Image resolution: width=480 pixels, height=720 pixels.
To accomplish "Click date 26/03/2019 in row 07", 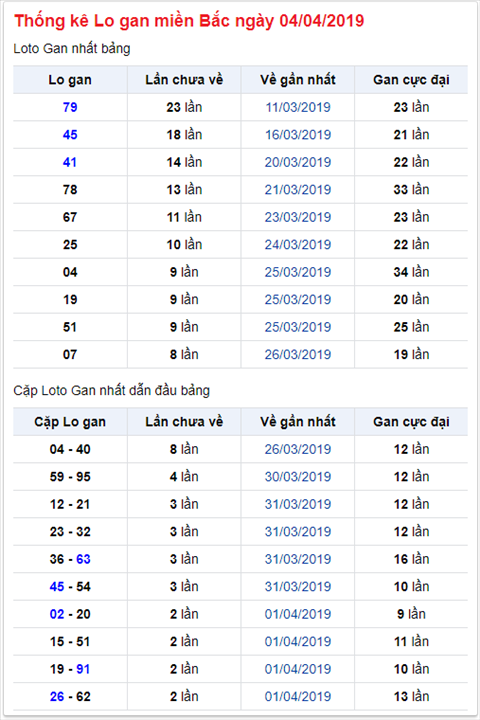I will pyautogui.click(x=298, y=354).
